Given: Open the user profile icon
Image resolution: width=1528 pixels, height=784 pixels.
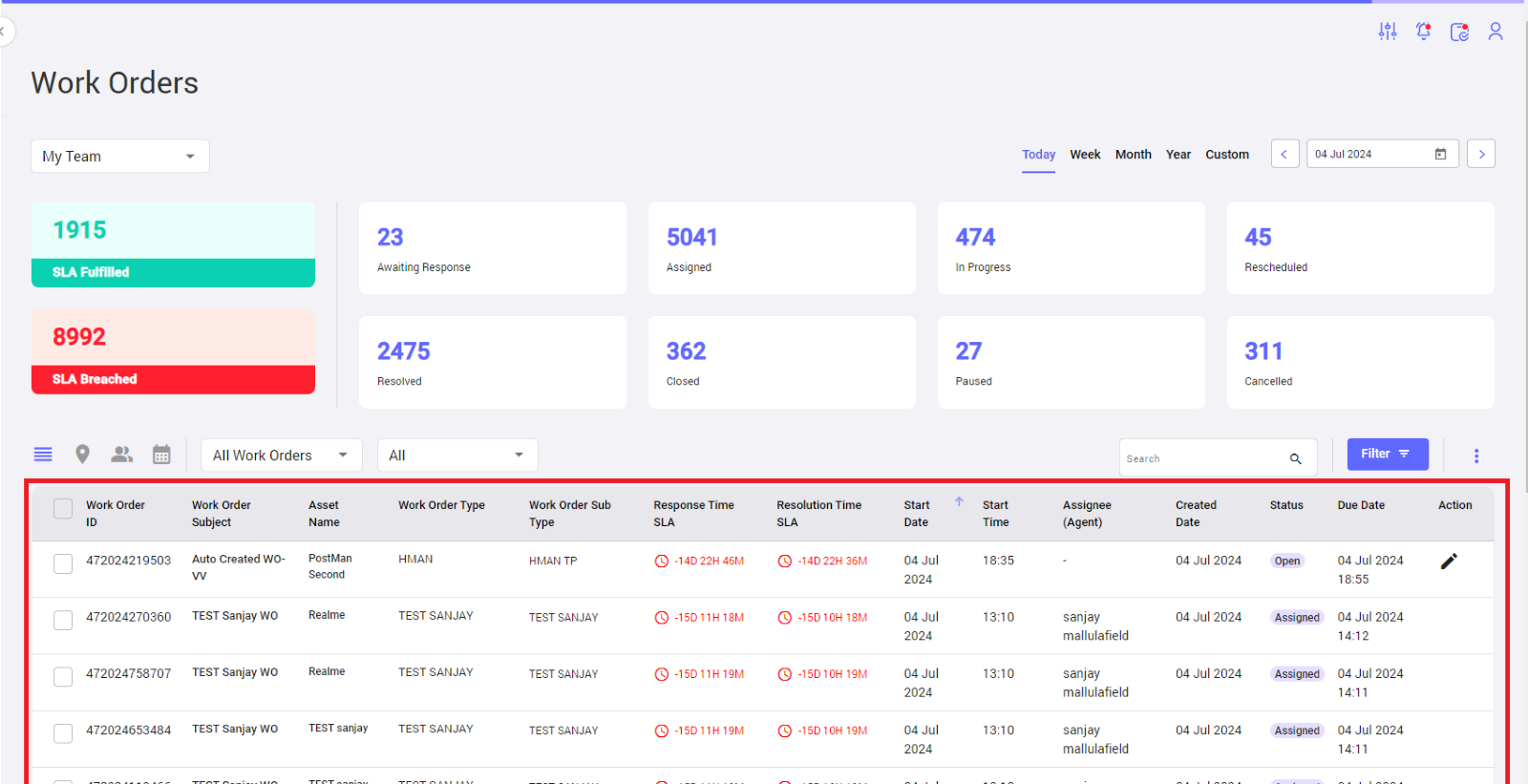Looking at the screenshot, I should tap(1496, 32).
